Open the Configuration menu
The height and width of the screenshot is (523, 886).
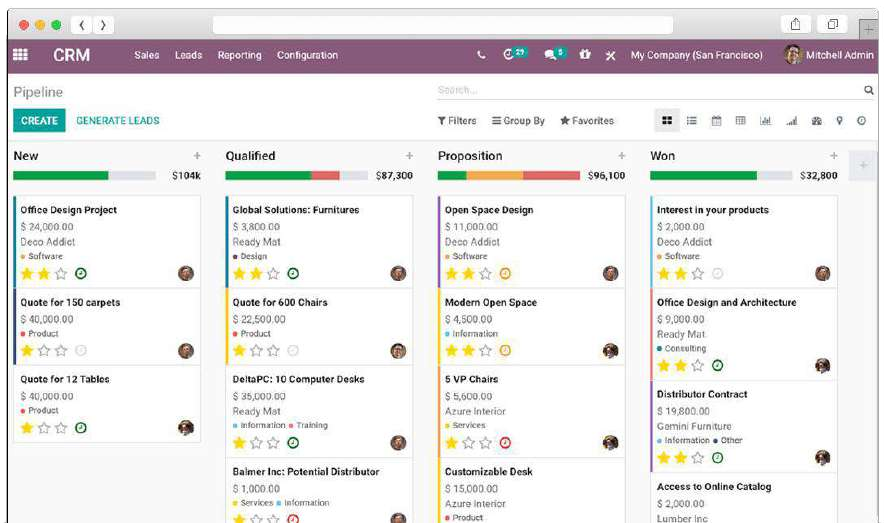307,55
